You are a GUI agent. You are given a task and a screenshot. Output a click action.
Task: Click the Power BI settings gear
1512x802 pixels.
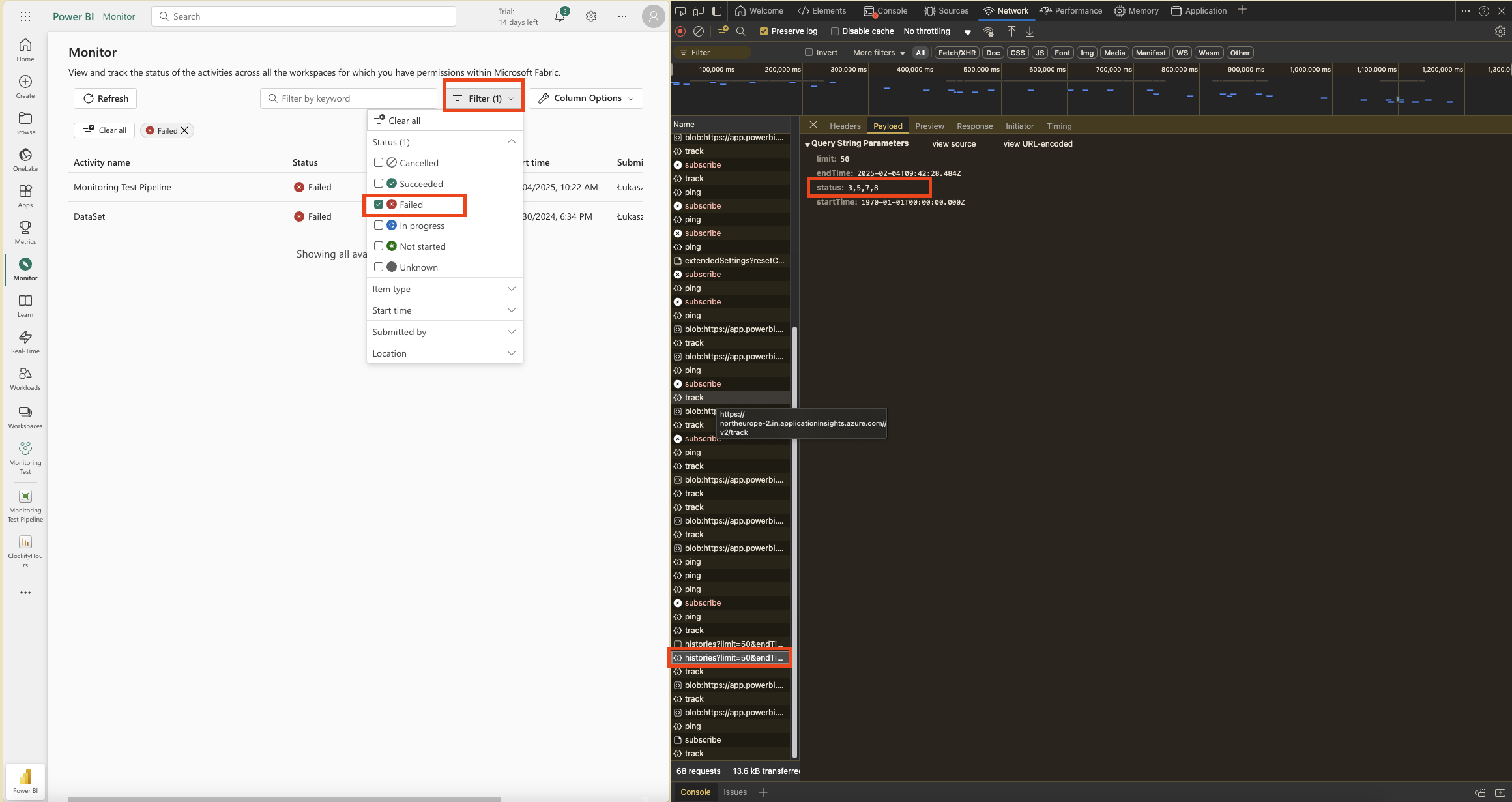coord(591,16)
